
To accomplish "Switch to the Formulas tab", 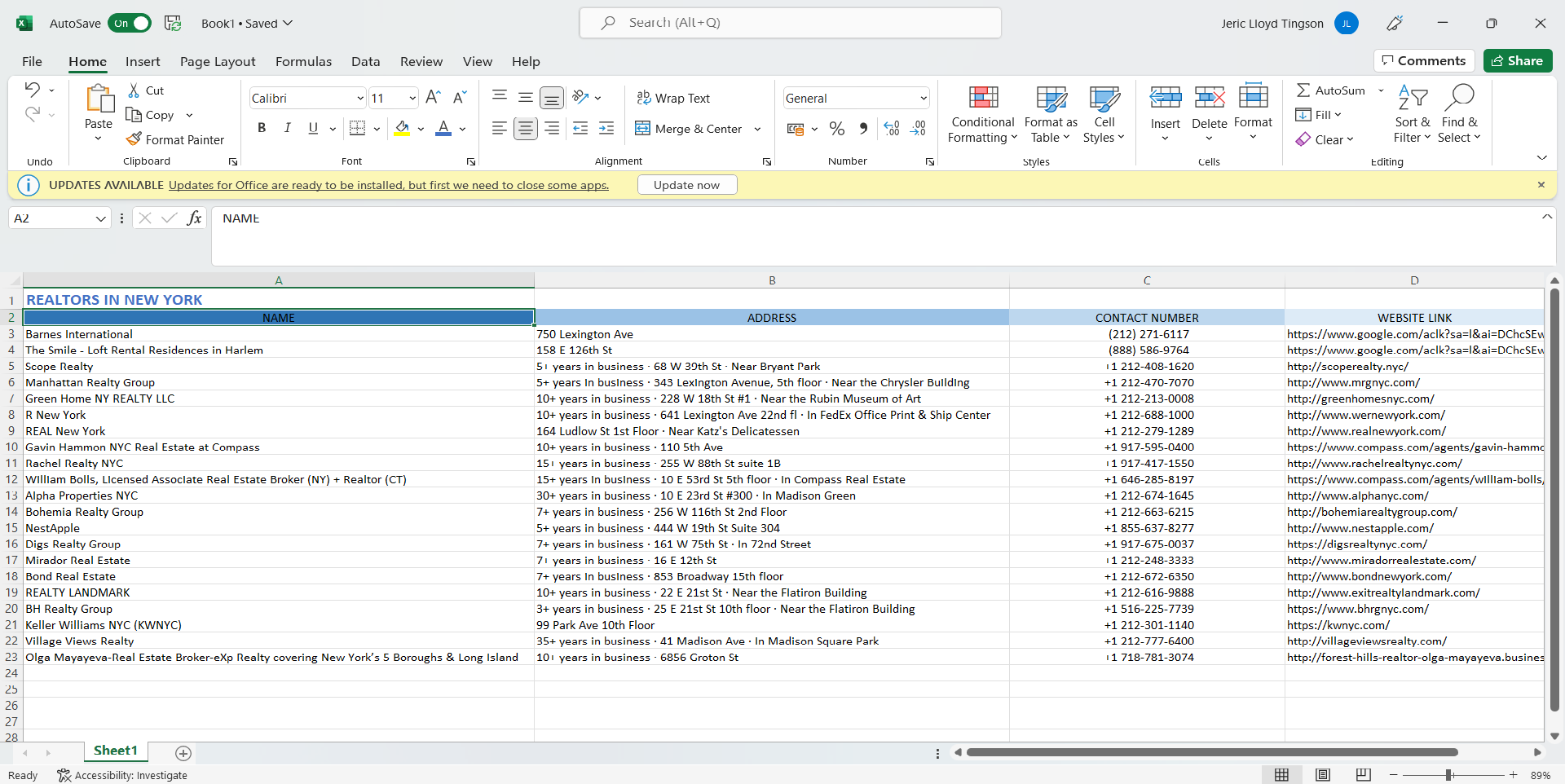I will click(303, 61).
